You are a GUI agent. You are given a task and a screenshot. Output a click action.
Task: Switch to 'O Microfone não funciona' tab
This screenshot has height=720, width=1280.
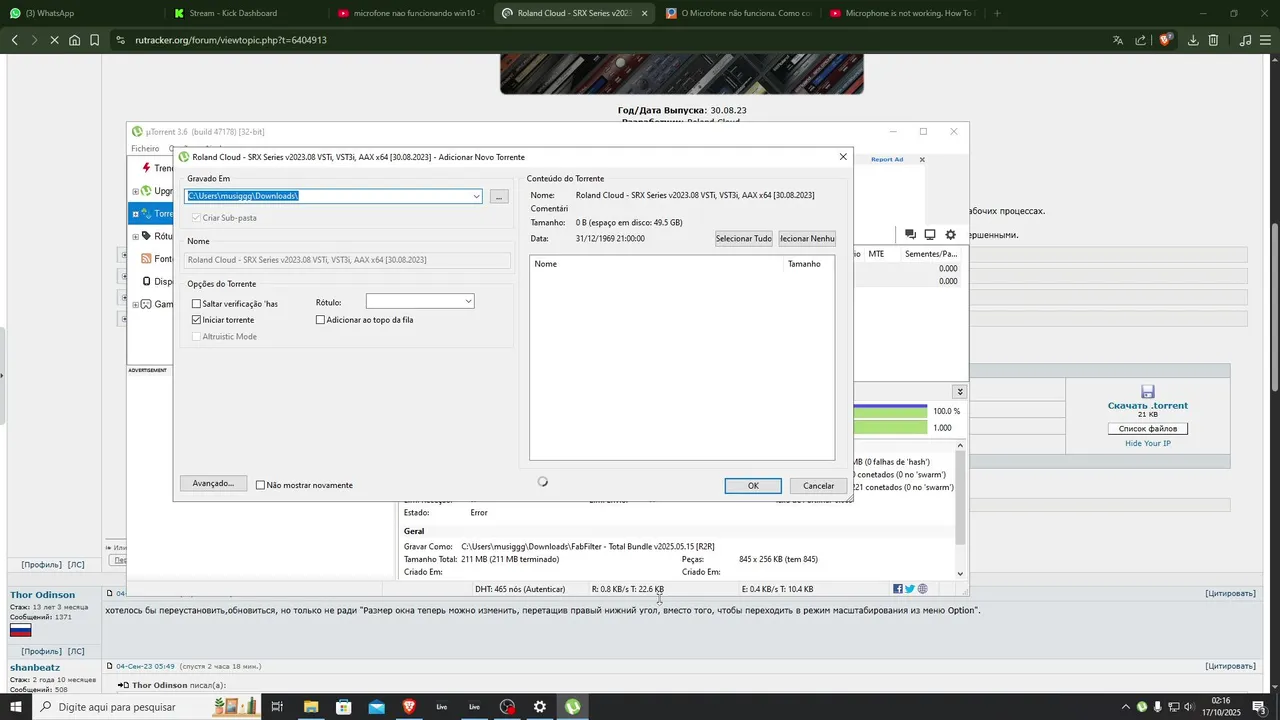click(738, 14)
